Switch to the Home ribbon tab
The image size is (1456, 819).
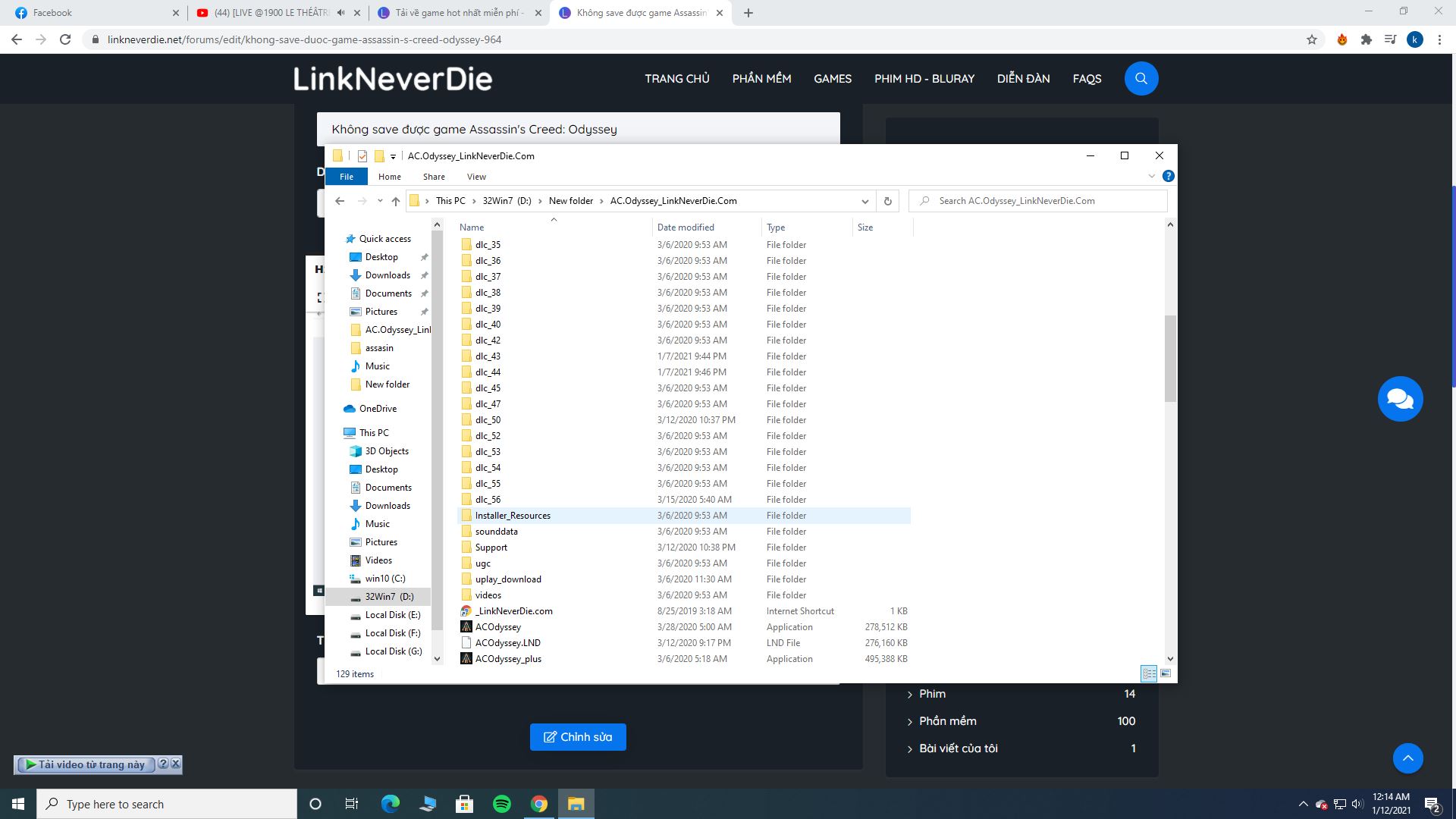click(389, 177)
